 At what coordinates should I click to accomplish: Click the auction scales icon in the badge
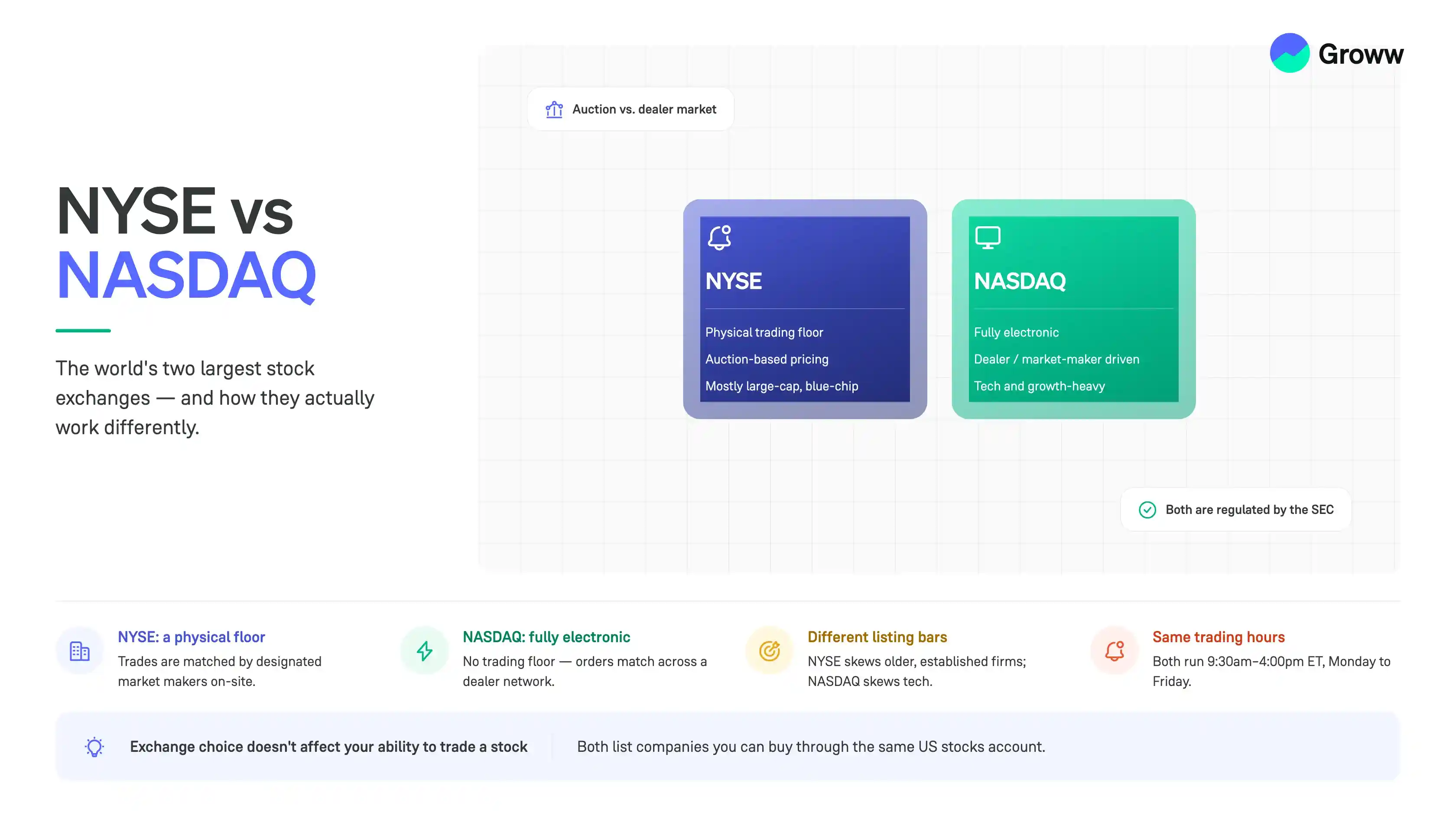point(554,109)
